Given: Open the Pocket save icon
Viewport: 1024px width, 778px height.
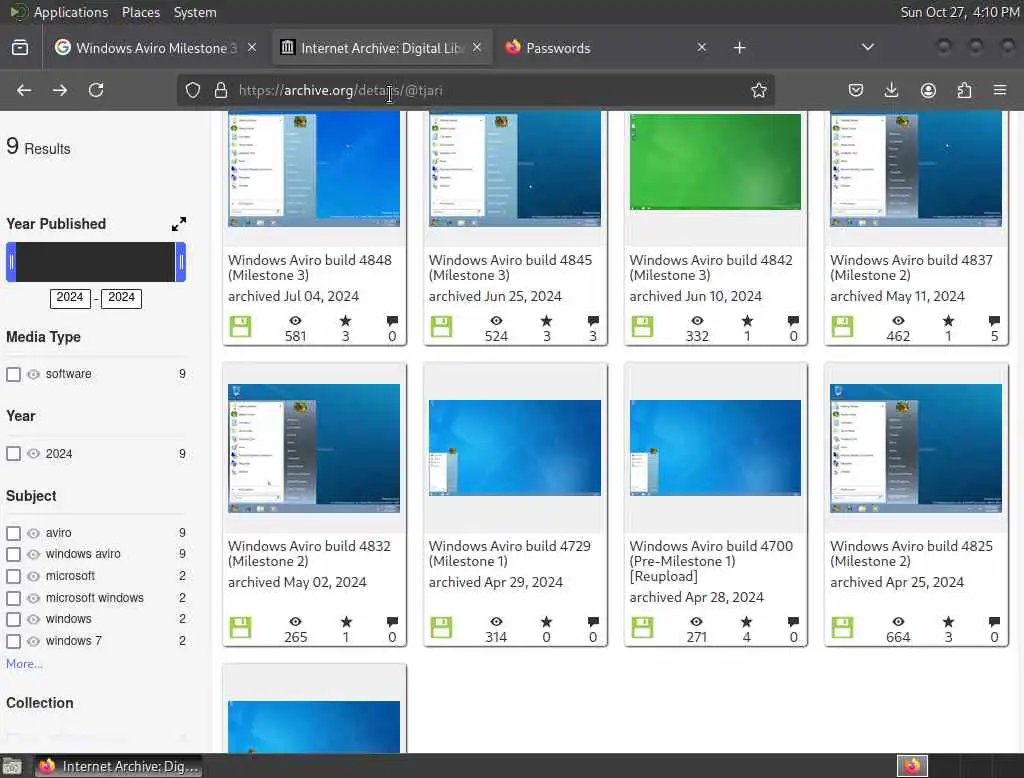Looking at the screenshot, I should coord(856,90).
